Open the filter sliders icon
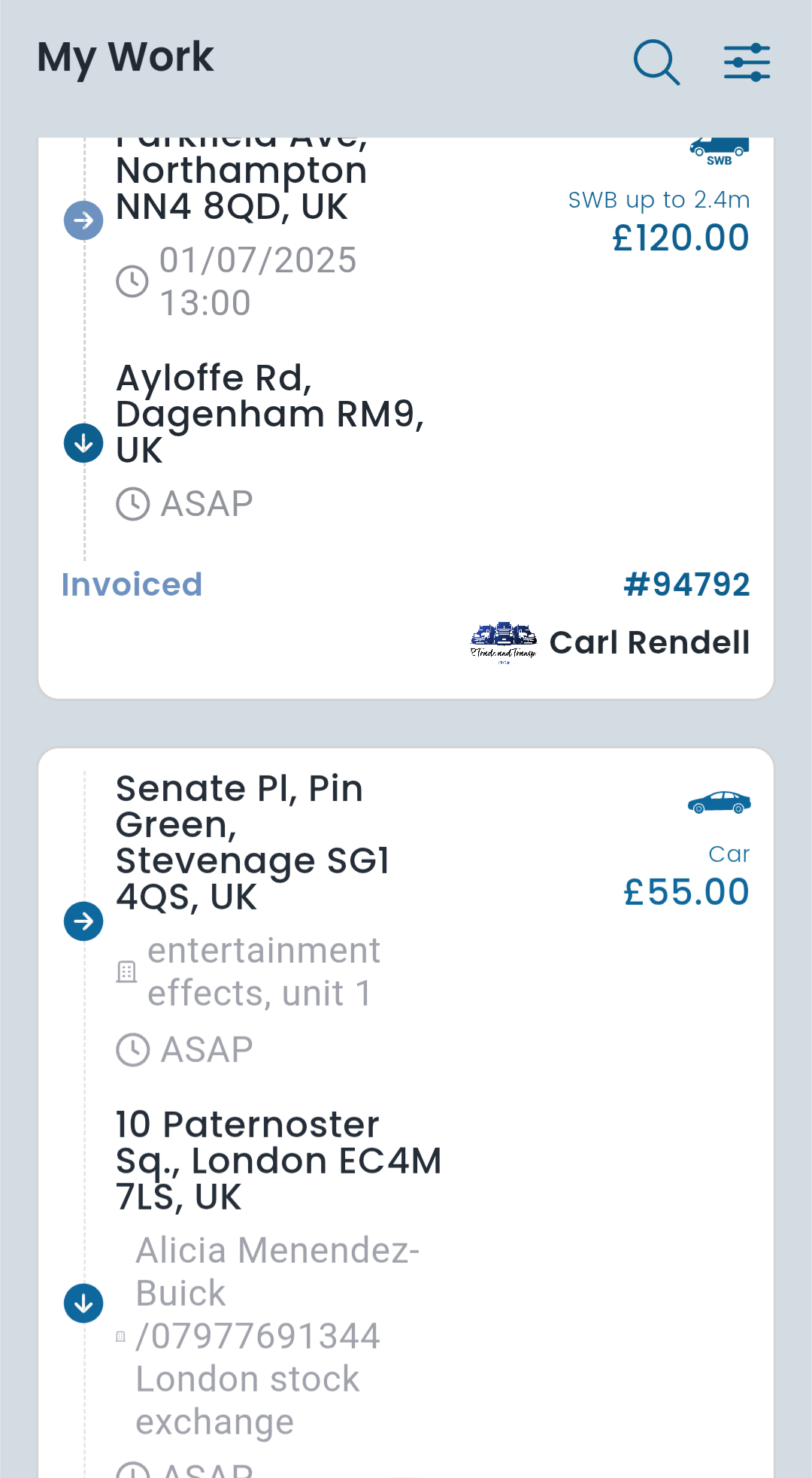 747,62
